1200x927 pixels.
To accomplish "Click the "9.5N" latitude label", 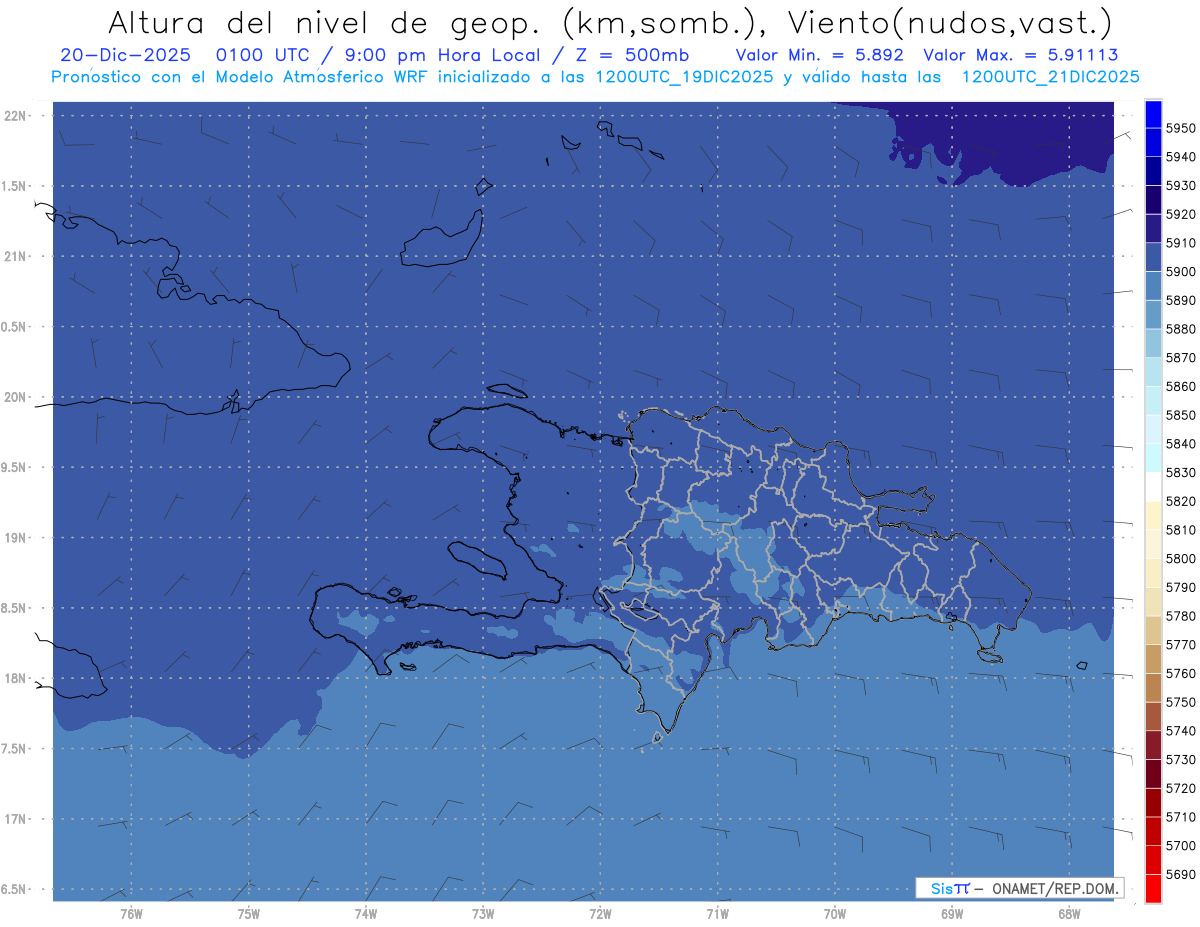I will tap(15, 467).
